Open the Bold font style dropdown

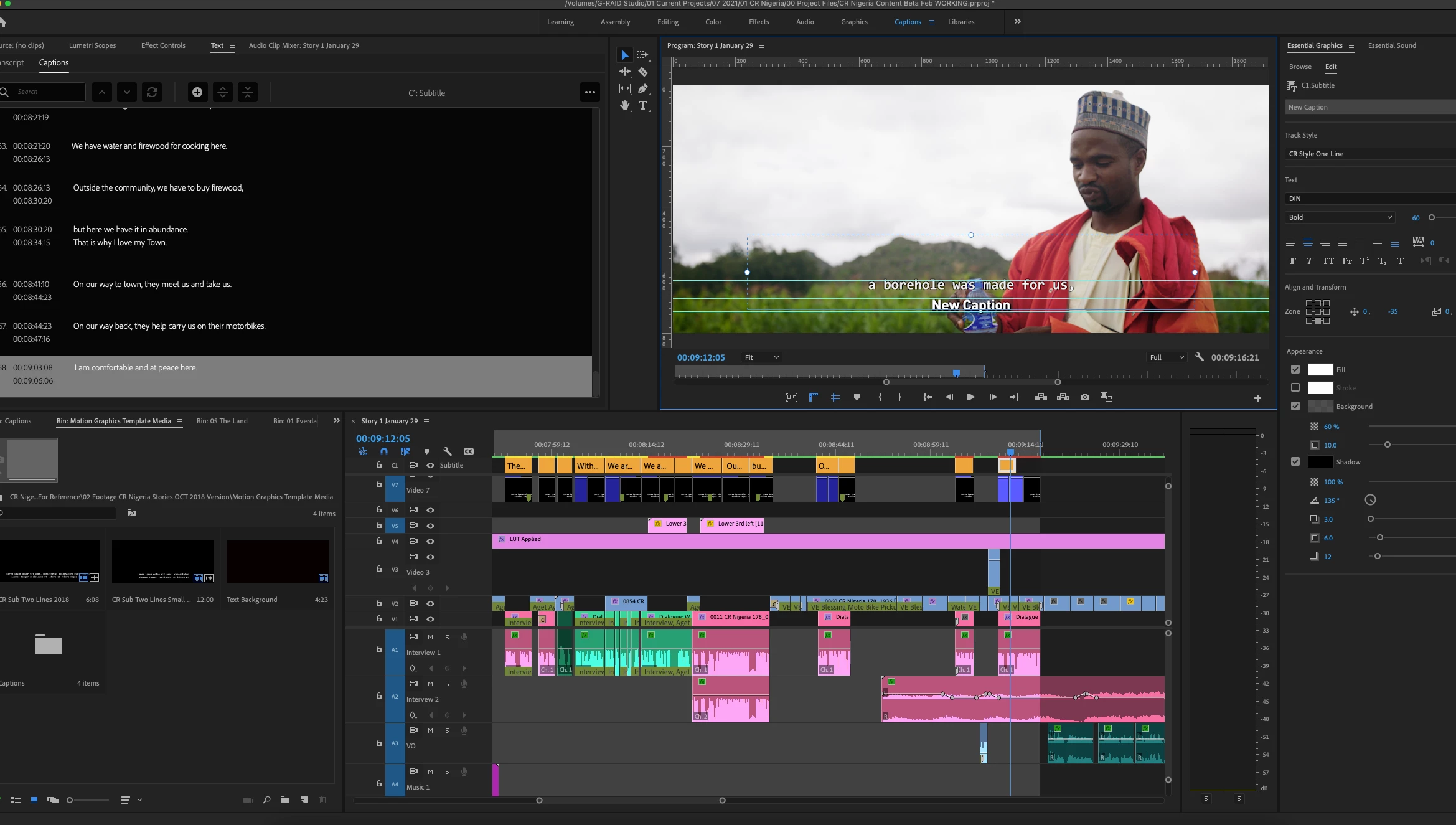pos(1339,217)
